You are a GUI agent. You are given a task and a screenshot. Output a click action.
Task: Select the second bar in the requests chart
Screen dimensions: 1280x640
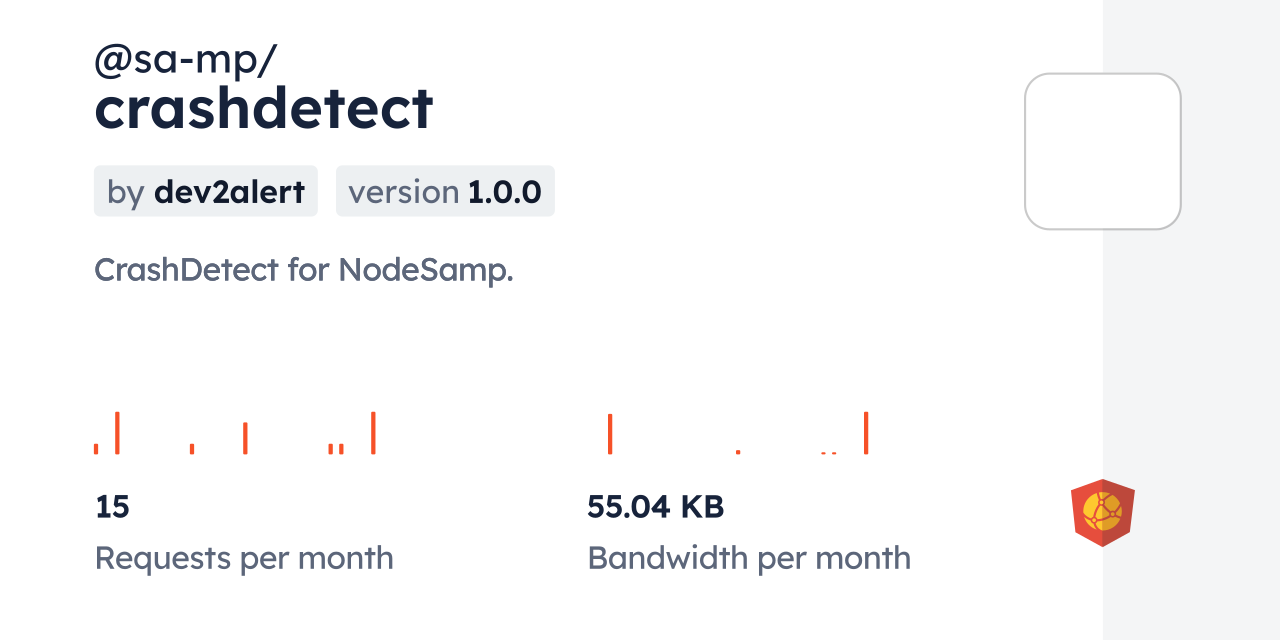[x=117, y=433]
